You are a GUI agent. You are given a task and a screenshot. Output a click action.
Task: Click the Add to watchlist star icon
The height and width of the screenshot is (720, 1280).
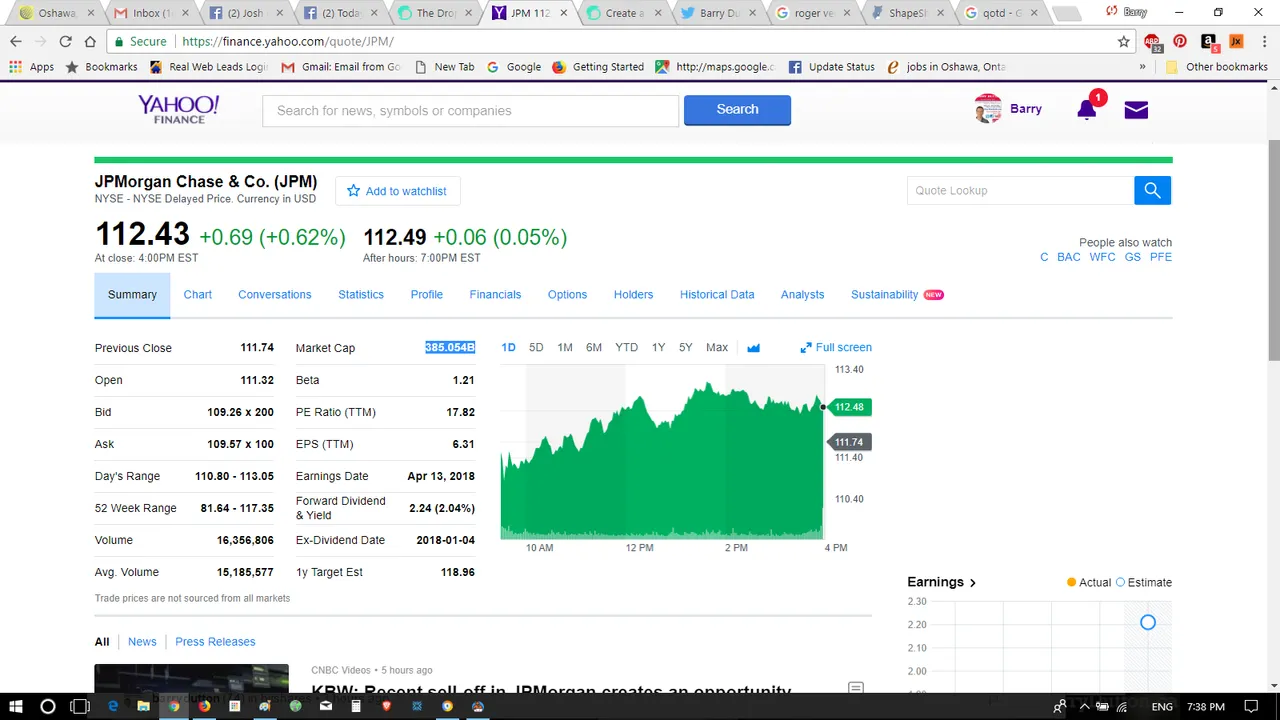[x=353, y=191]
